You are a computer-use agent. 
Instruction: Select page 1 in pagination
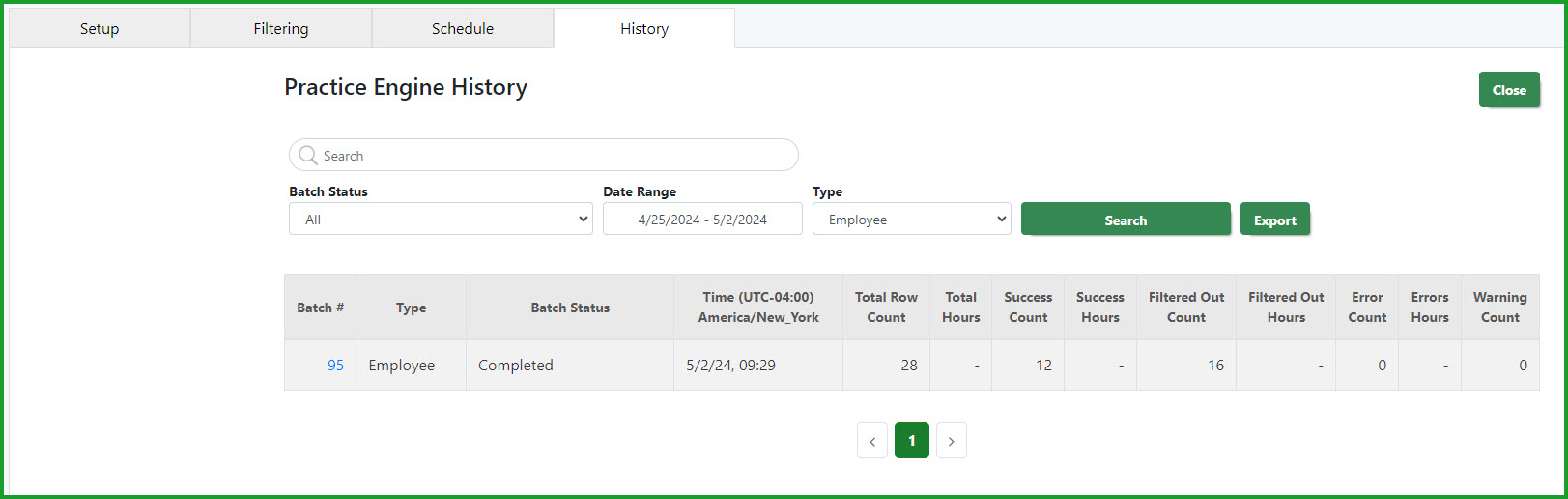point(912,441)
